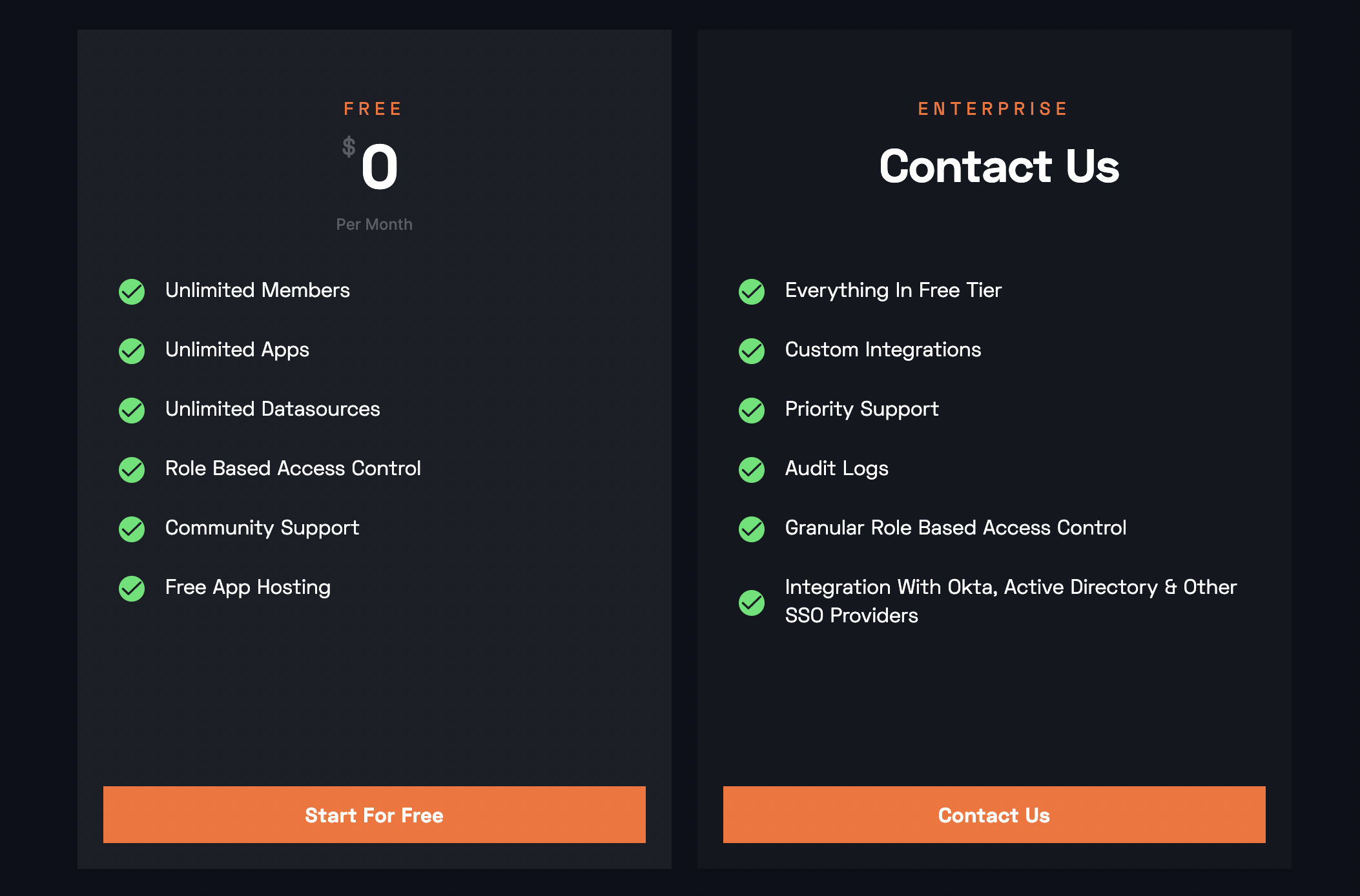
Task: Select the FREE tier label
Action: (x=373, y=108)
